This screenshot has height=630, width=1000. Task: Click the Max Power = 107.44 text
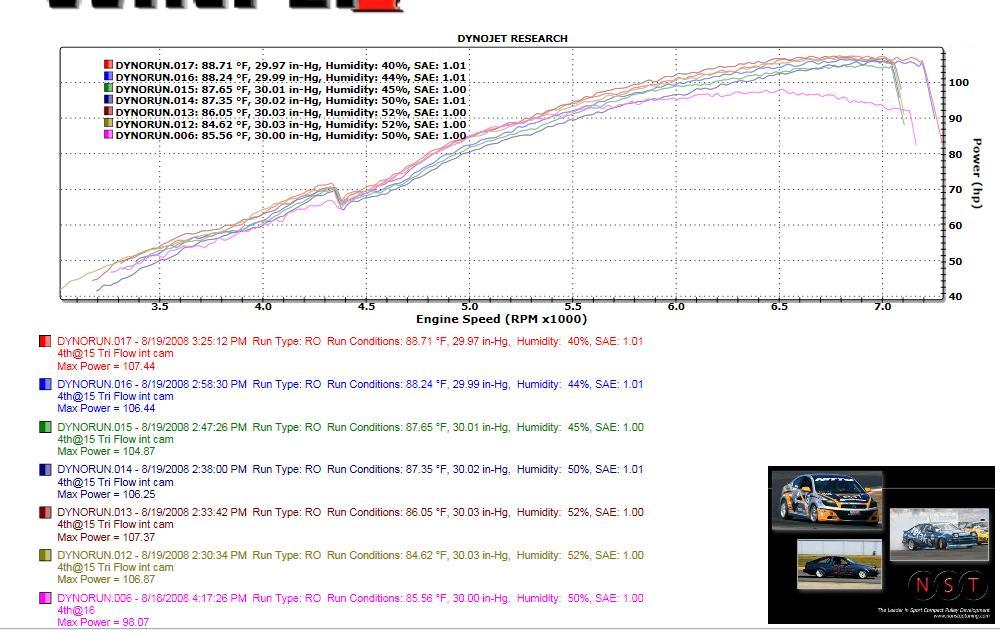click(100, 367)
